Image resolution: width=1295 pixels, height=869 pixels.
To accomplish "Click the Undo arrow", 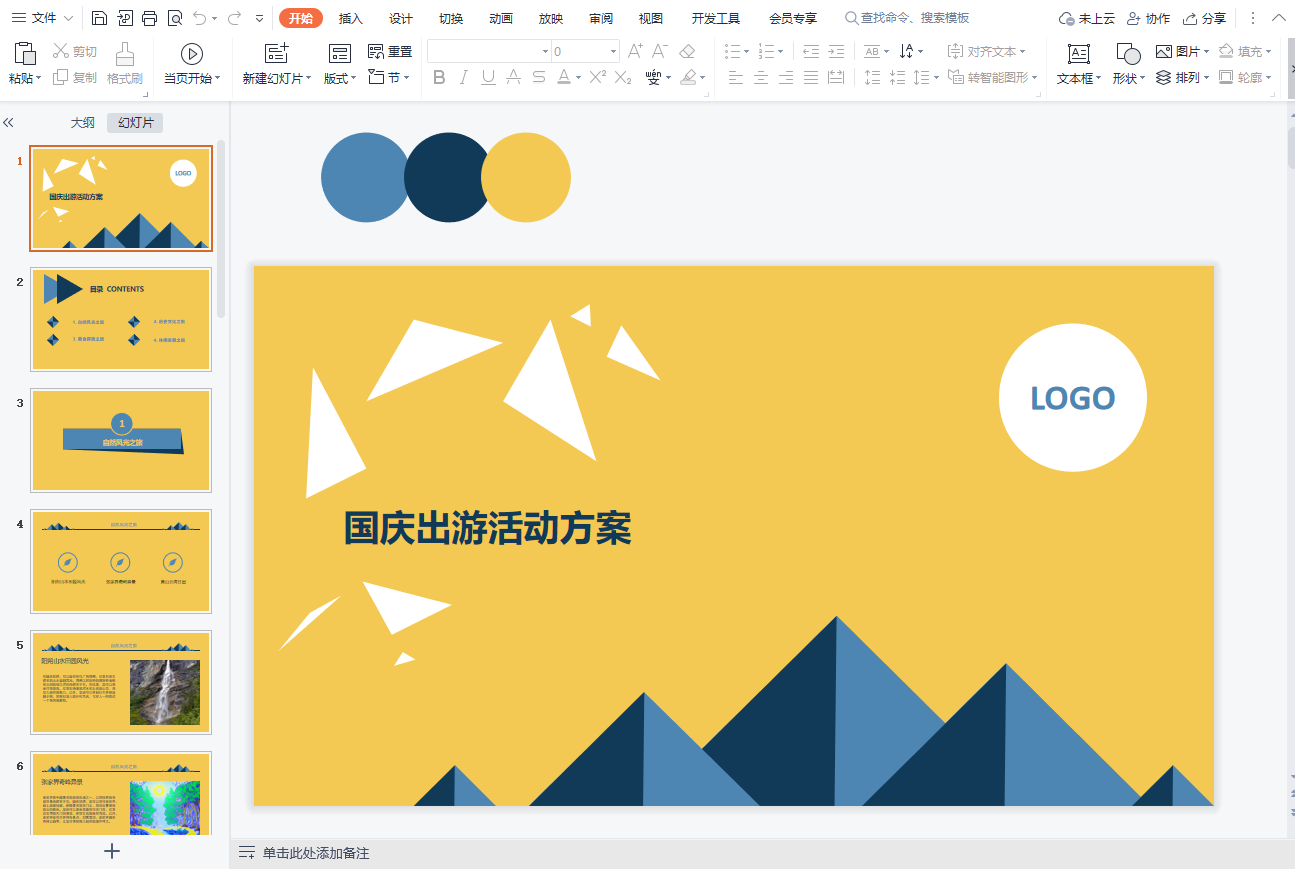I will point(200,18).
